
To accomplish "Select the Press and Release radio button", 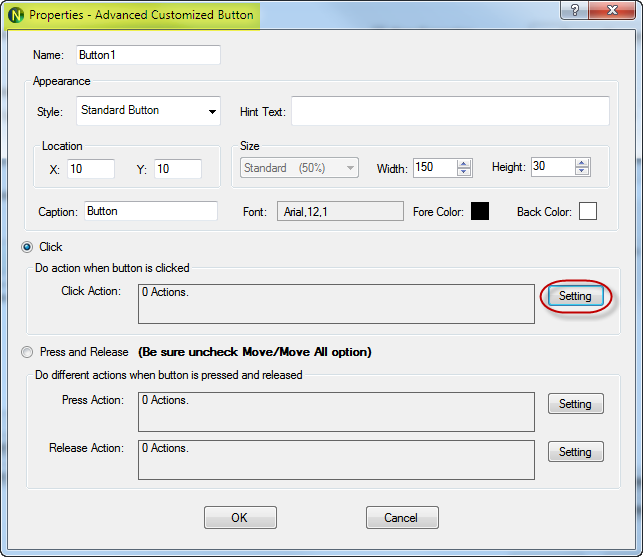I will 27,352.
